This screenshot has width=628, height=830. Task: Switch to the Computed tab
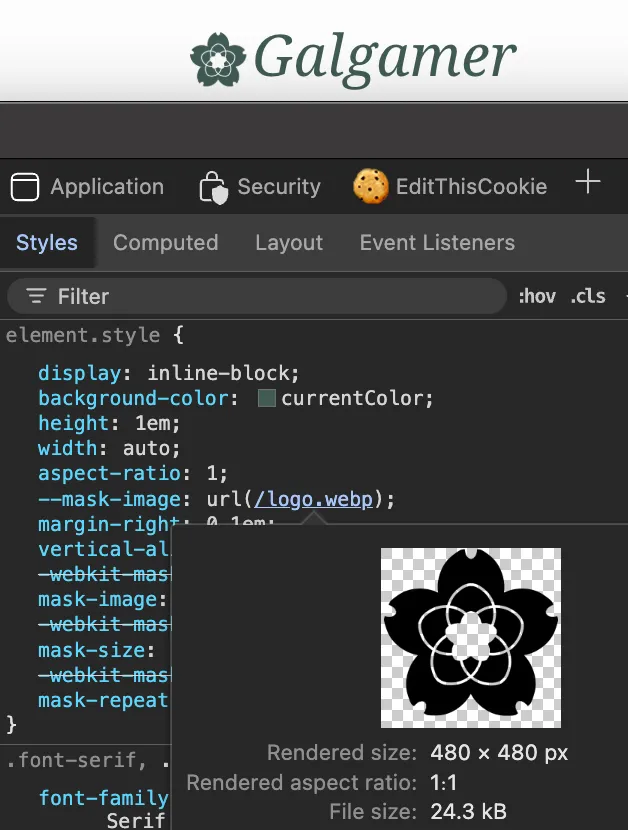pos(165,243)
